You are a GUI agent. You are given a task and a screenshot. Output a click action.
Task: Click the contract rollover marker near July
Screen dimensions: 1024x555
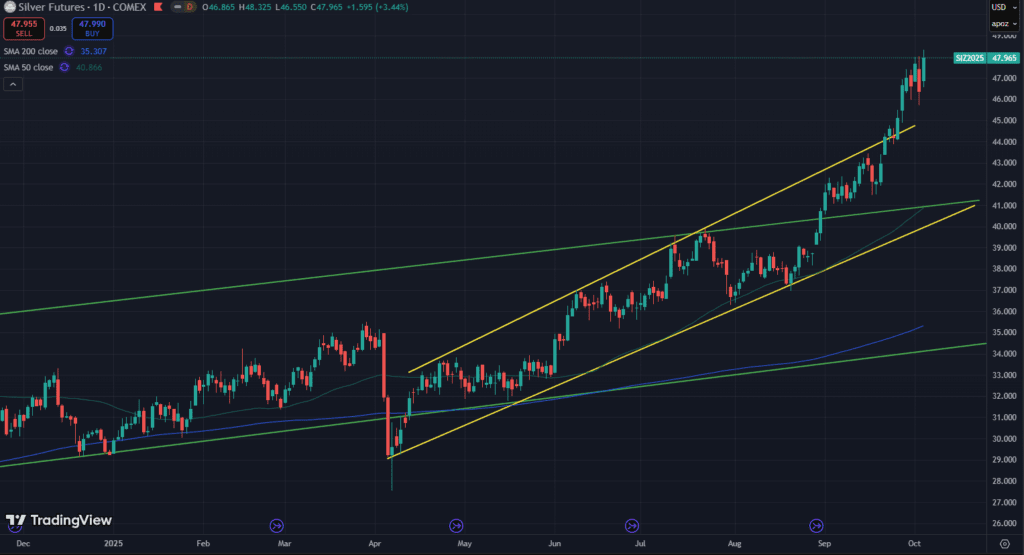[632, 525]
